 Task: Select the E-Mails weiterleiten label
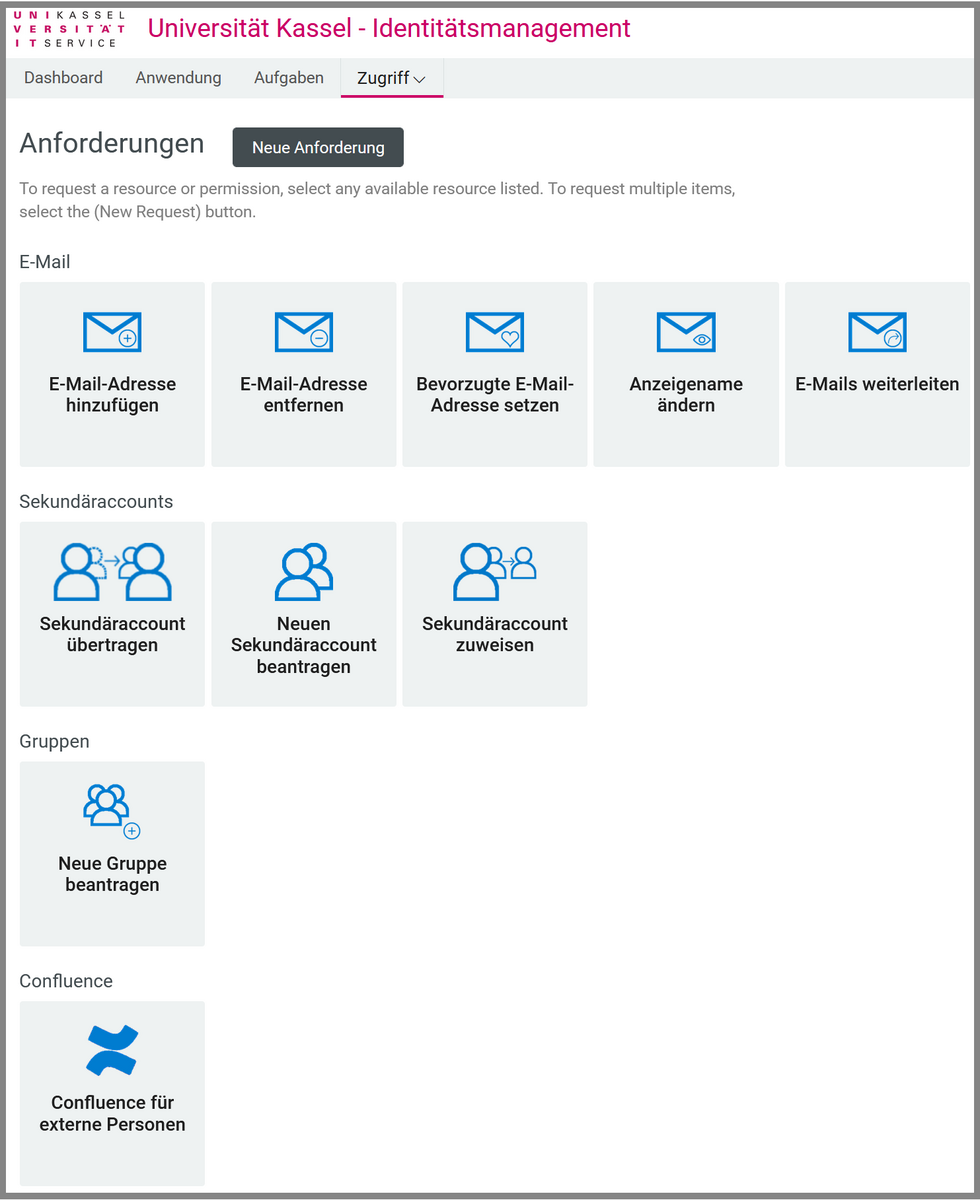coord(877,384)
